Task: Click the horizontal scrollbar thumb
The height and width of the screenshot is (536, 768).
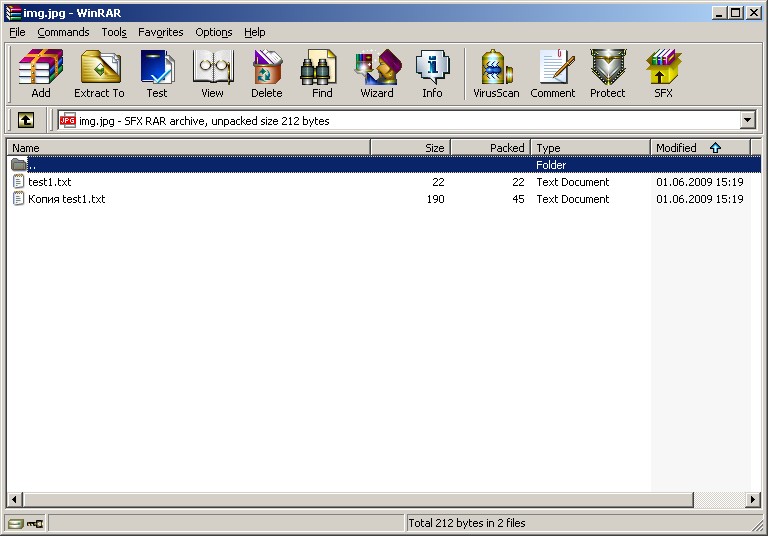Action: click(x=358, y=500)
